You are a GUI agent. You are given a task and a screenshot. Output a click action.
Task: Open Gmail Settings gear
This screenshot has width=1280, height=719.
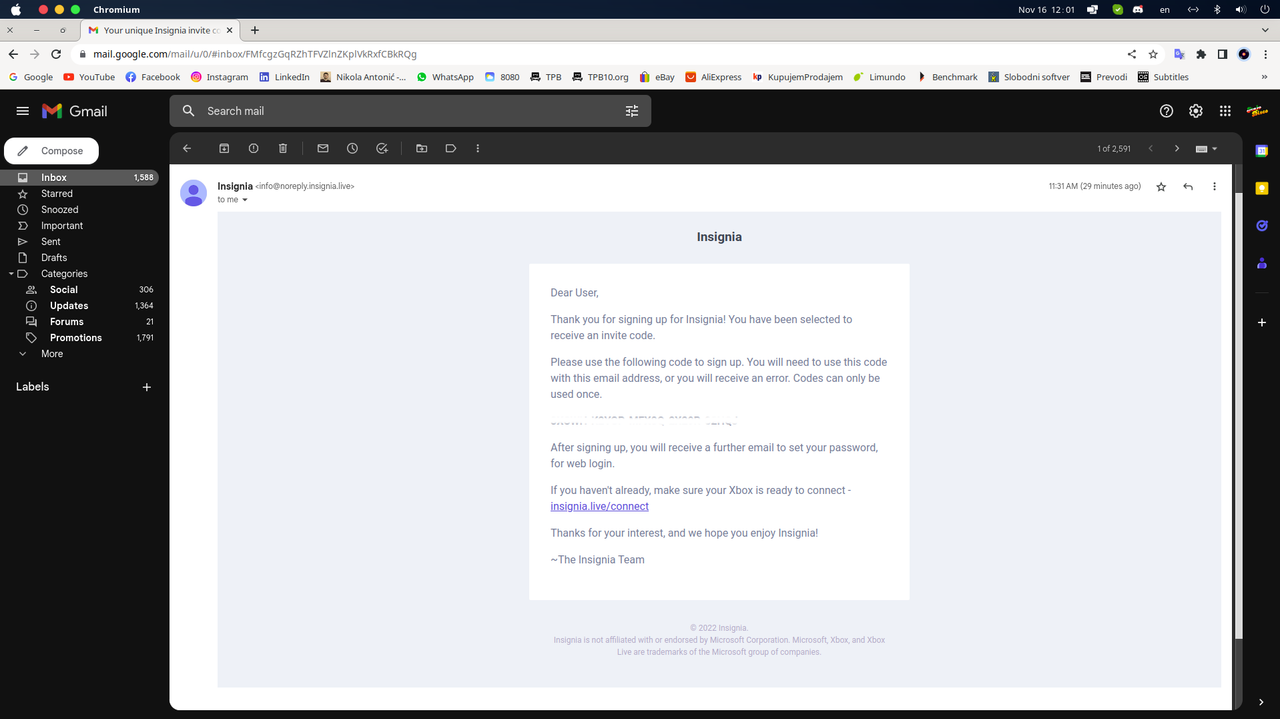[x=1196, y=111]
